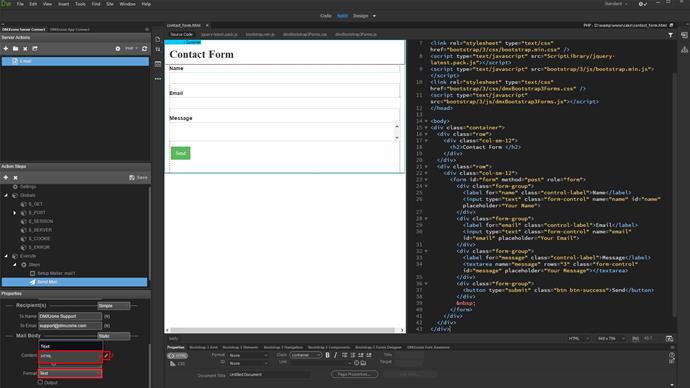Switch to DMXzone App Connect panel tab
The width and height of the screenshot is (690, 388).
[x=70, y=29]
